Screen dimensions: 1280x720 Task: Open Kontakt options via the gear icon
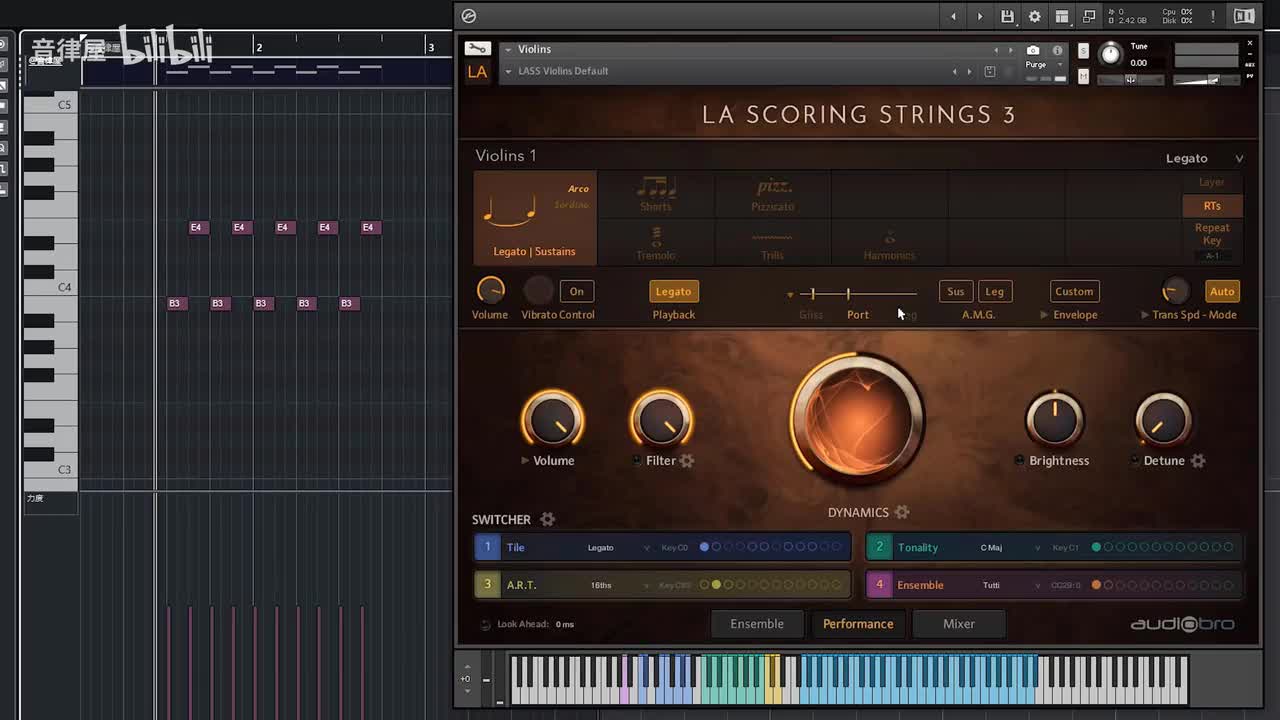click(x=1035, y=16)
